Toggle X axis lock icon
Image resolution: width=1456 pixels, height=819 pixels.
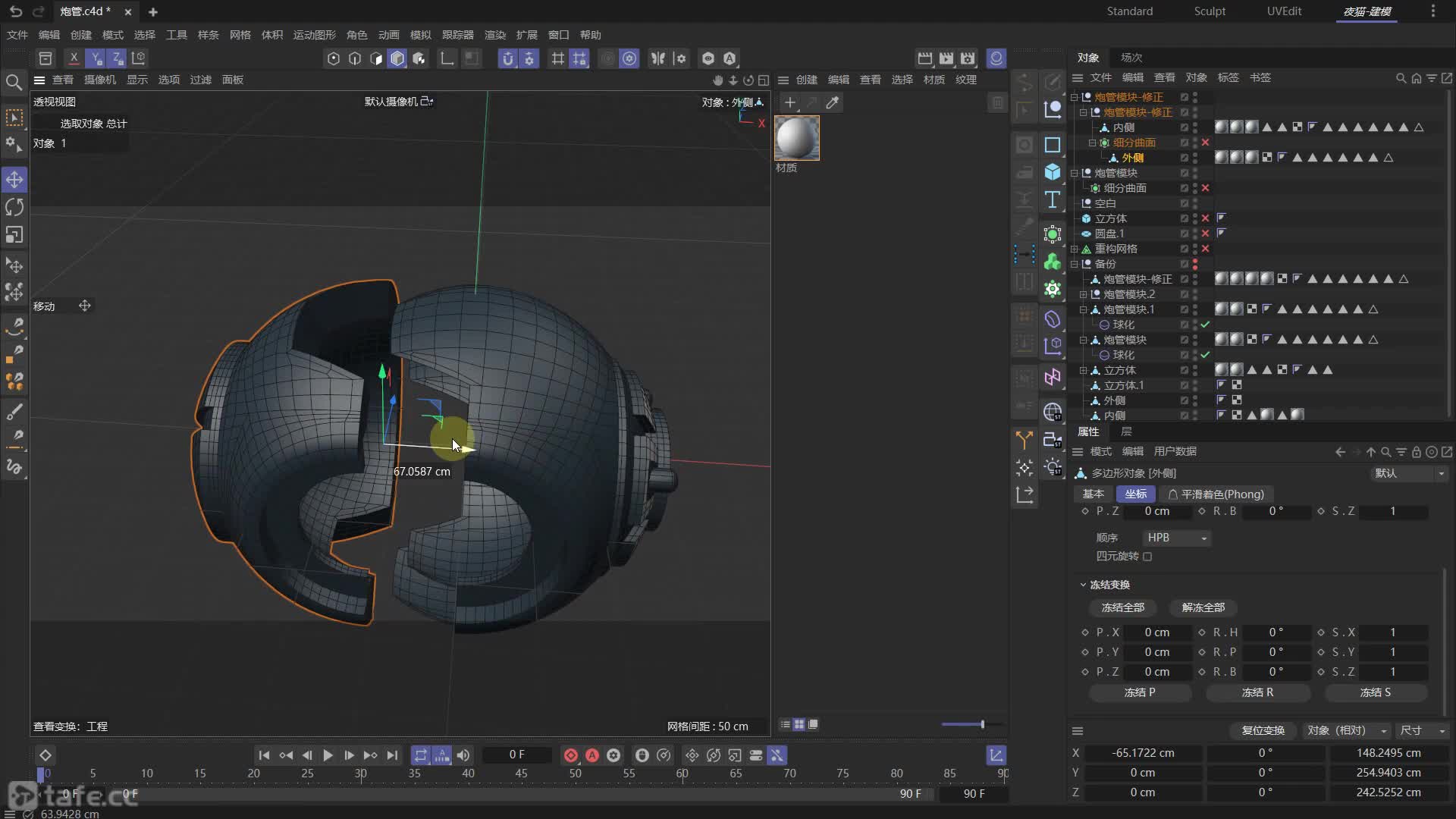pos(74,58)
